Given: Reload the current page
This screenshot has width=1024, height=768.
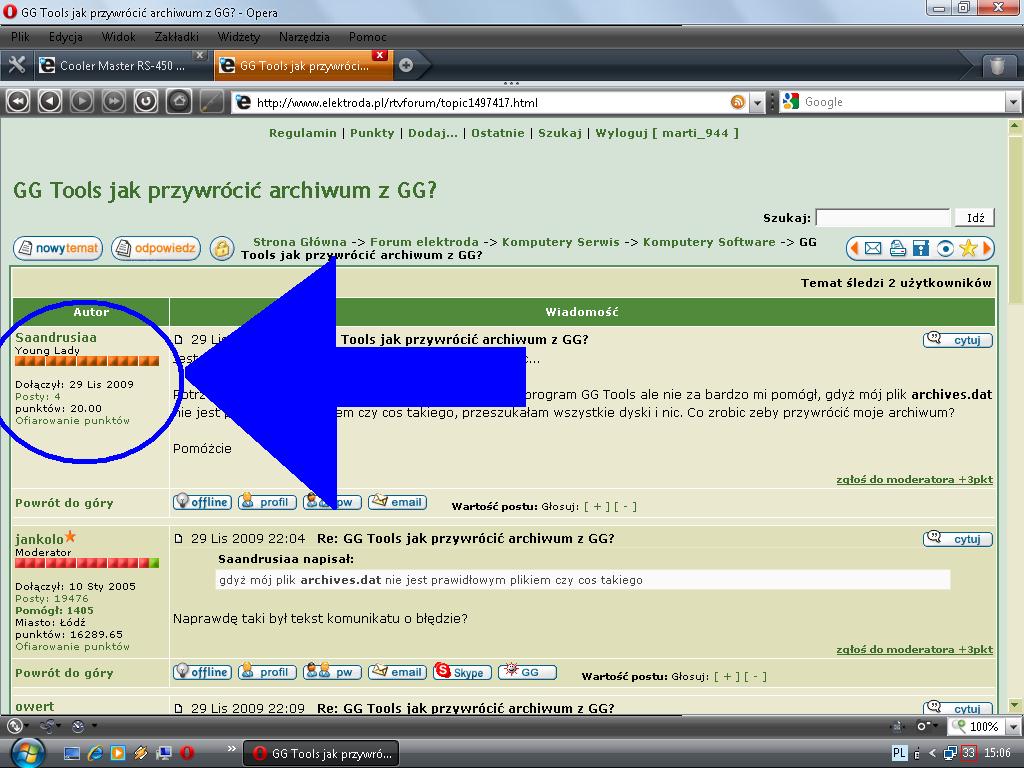Looking at the screenshot, I should click(x=146, y=101).
